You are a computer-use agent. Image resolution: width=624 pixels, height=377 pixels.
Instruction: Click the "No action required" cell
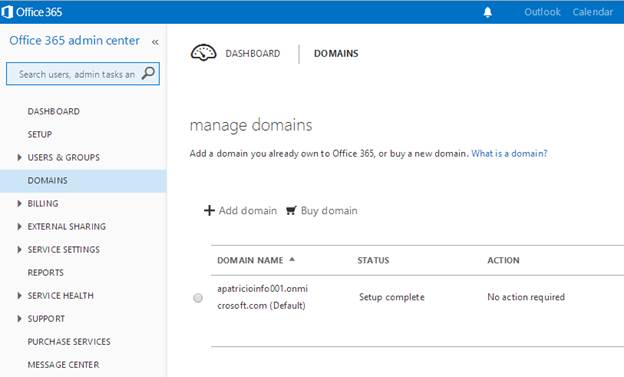tap(526, 297)
